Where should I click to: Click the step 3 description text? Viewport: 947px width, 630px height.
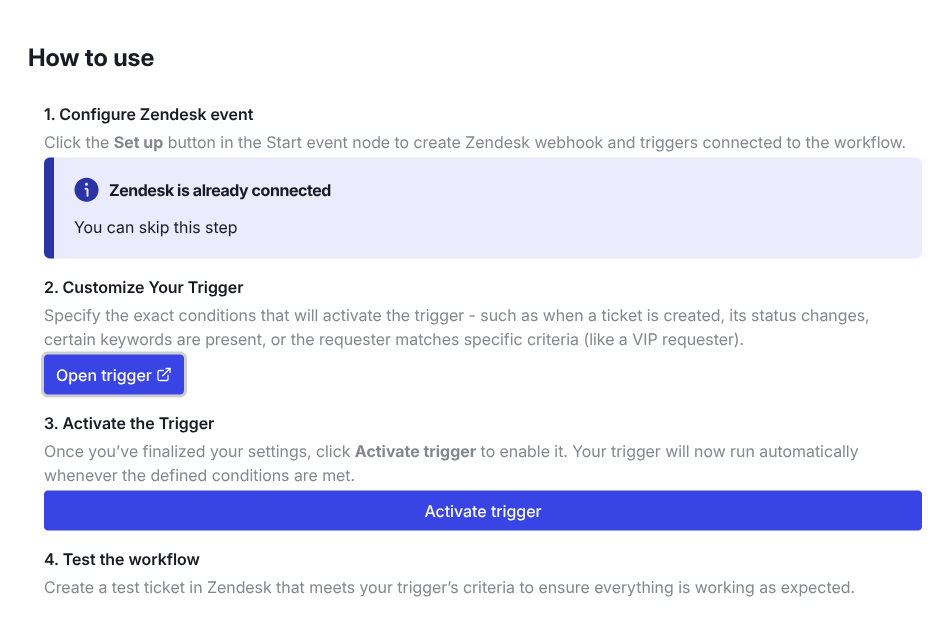point(450,451)
